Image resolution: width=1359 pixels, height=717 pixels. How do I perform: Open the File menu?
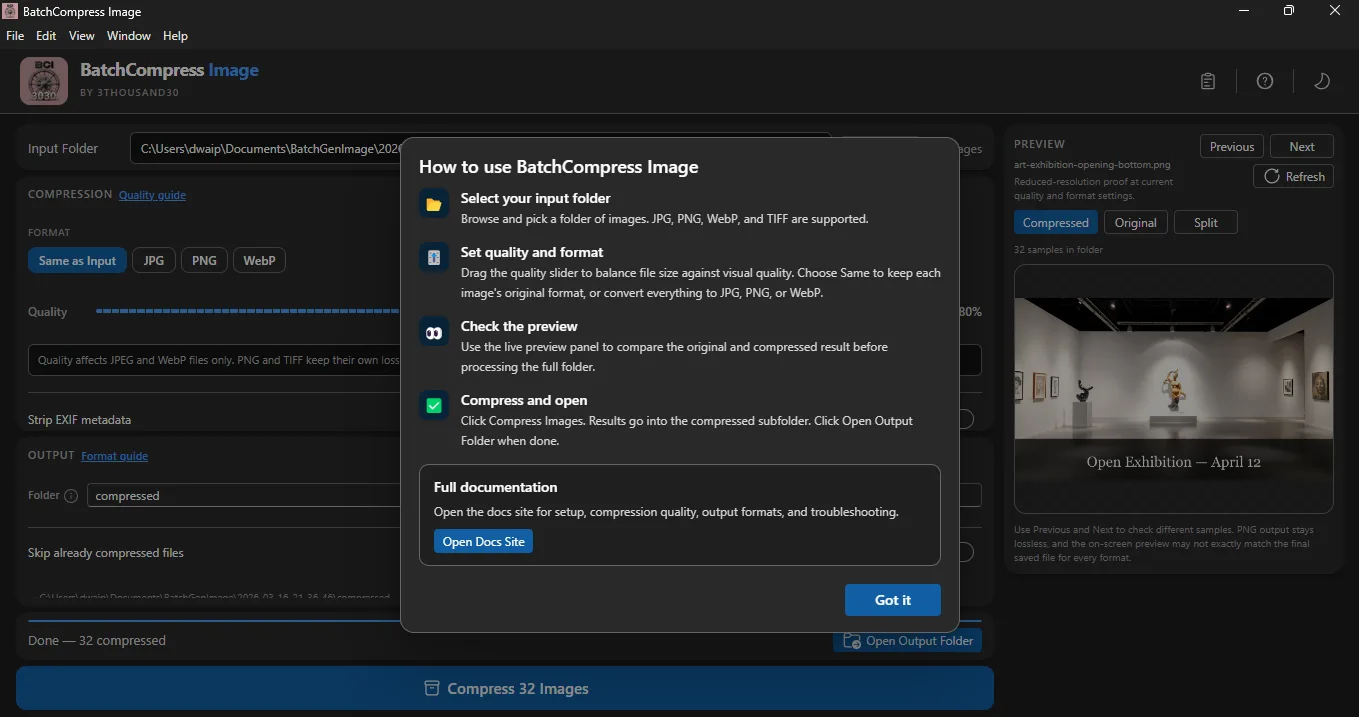tap(15, 36)
